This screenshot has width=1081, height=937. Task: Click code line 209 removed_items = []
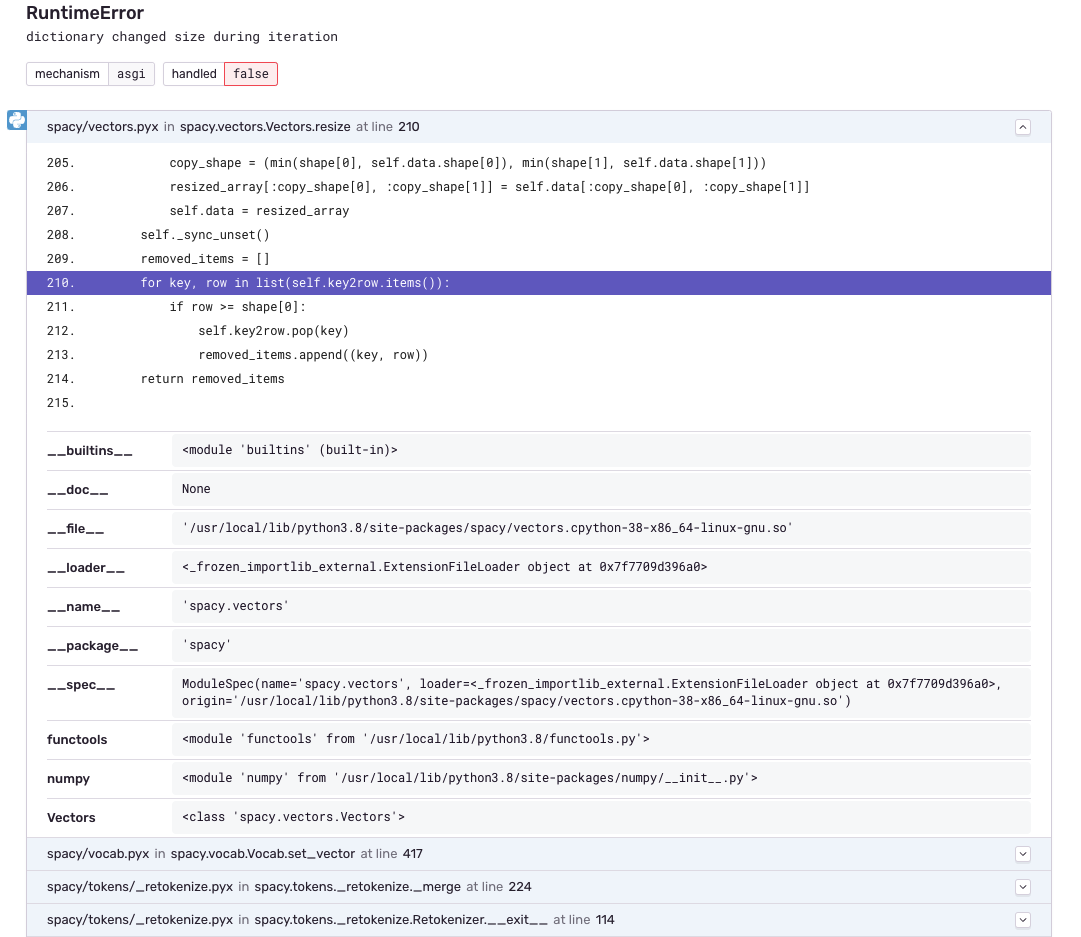coord(205,259)
